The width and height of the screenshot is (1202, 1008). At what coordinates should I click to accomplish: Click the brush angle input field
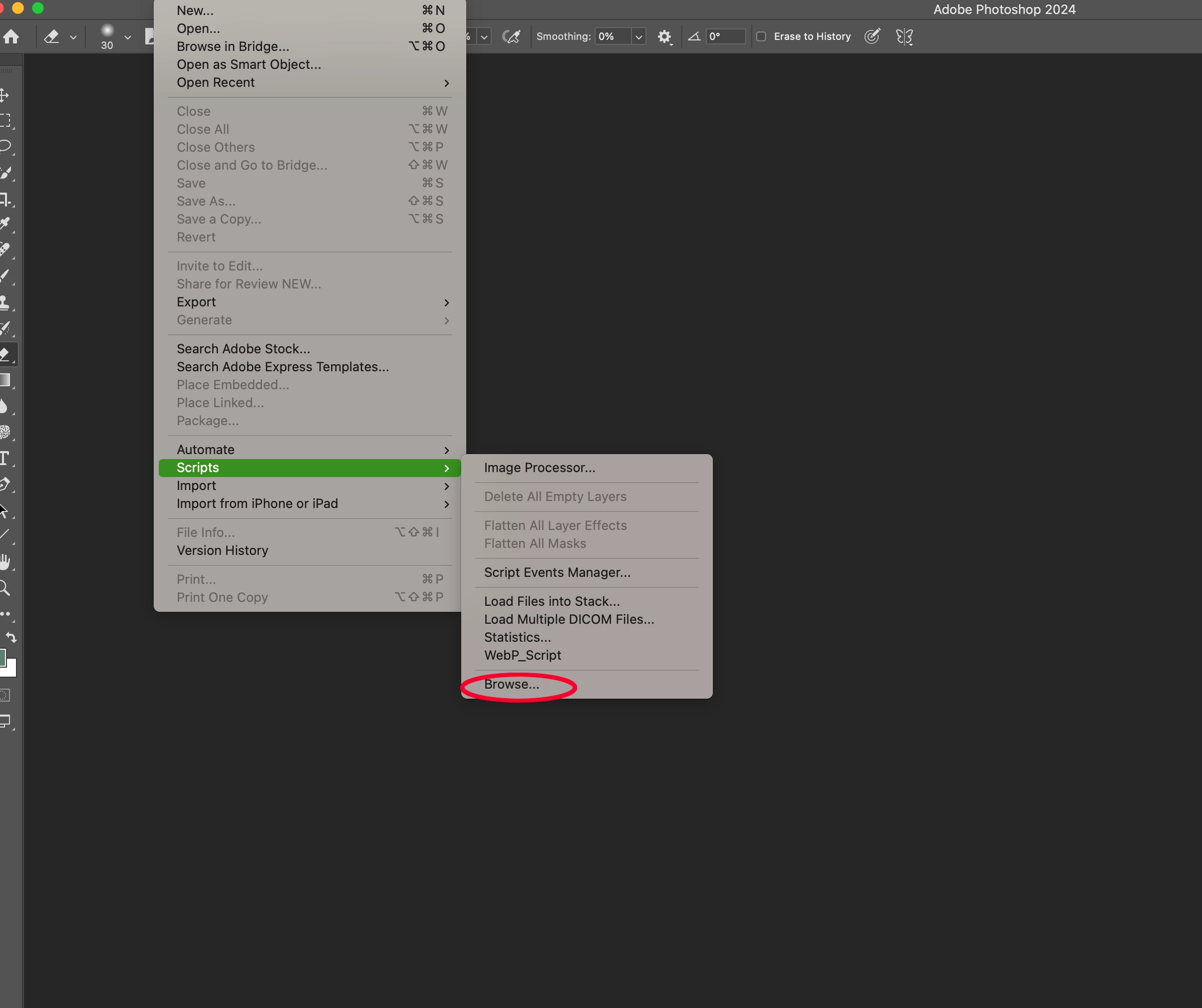pos(725,36)
